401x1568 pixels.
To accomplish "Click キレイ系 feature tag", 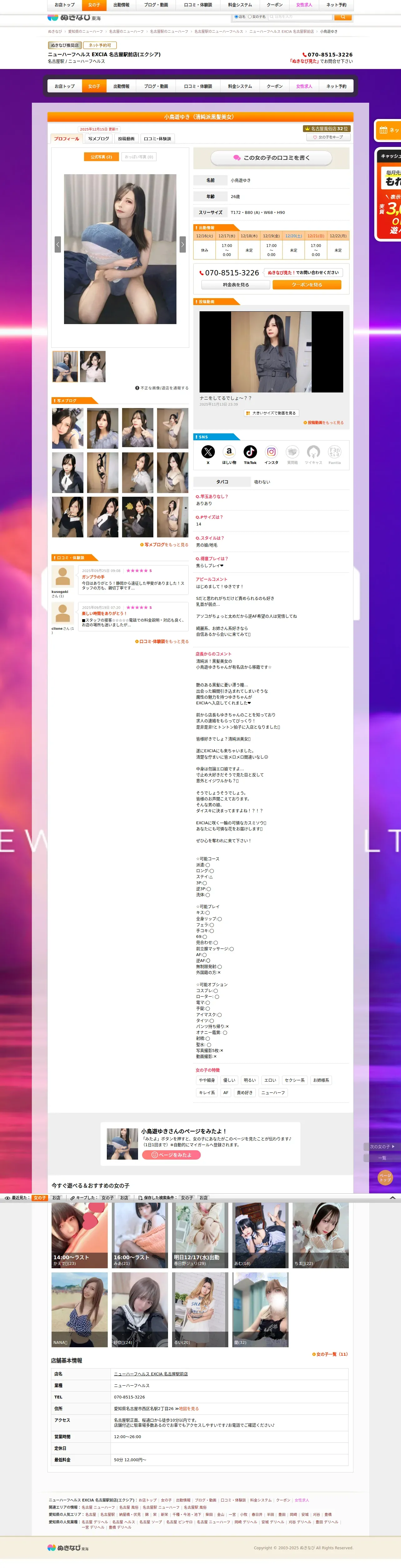I will (x=207, y=1092).
